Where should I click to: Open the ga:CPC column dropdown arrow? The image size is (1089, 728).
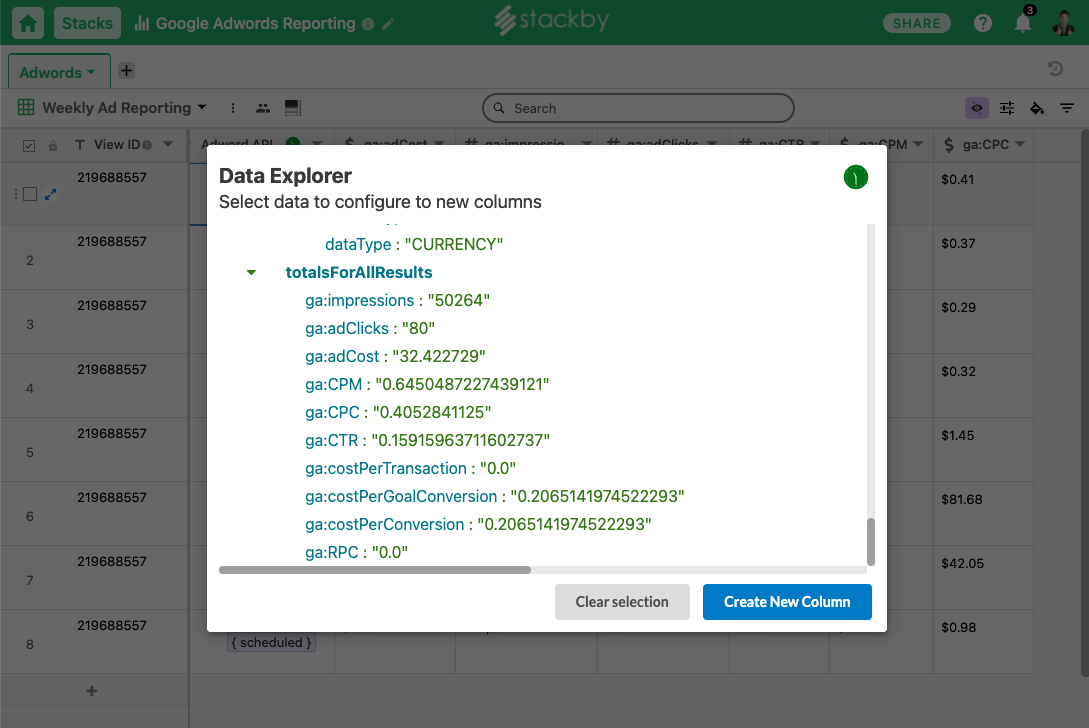(1020, 144)
